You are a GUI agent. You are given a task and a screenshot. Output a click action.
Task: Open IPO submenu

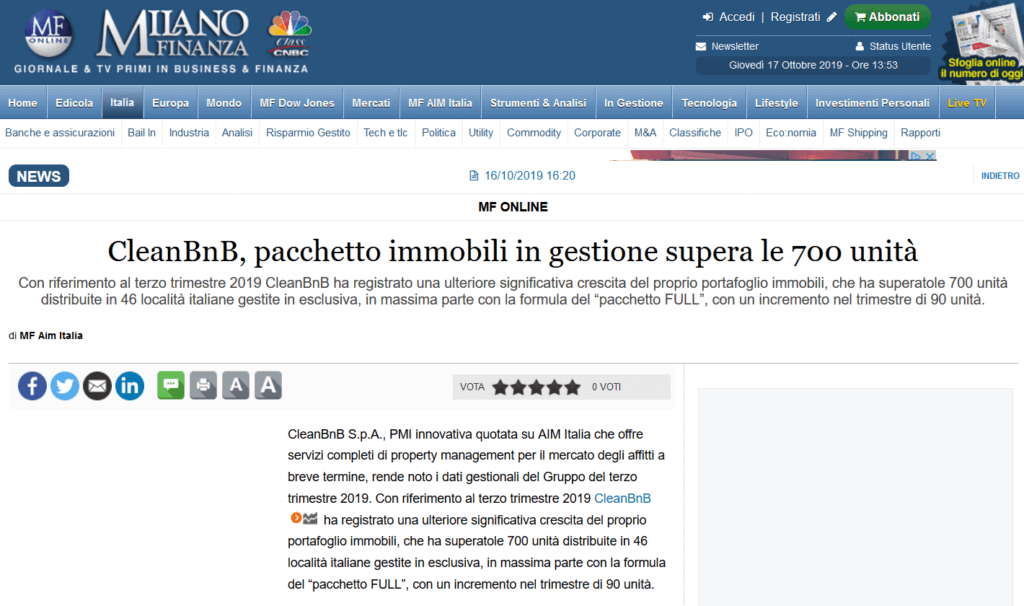[743, 133]
